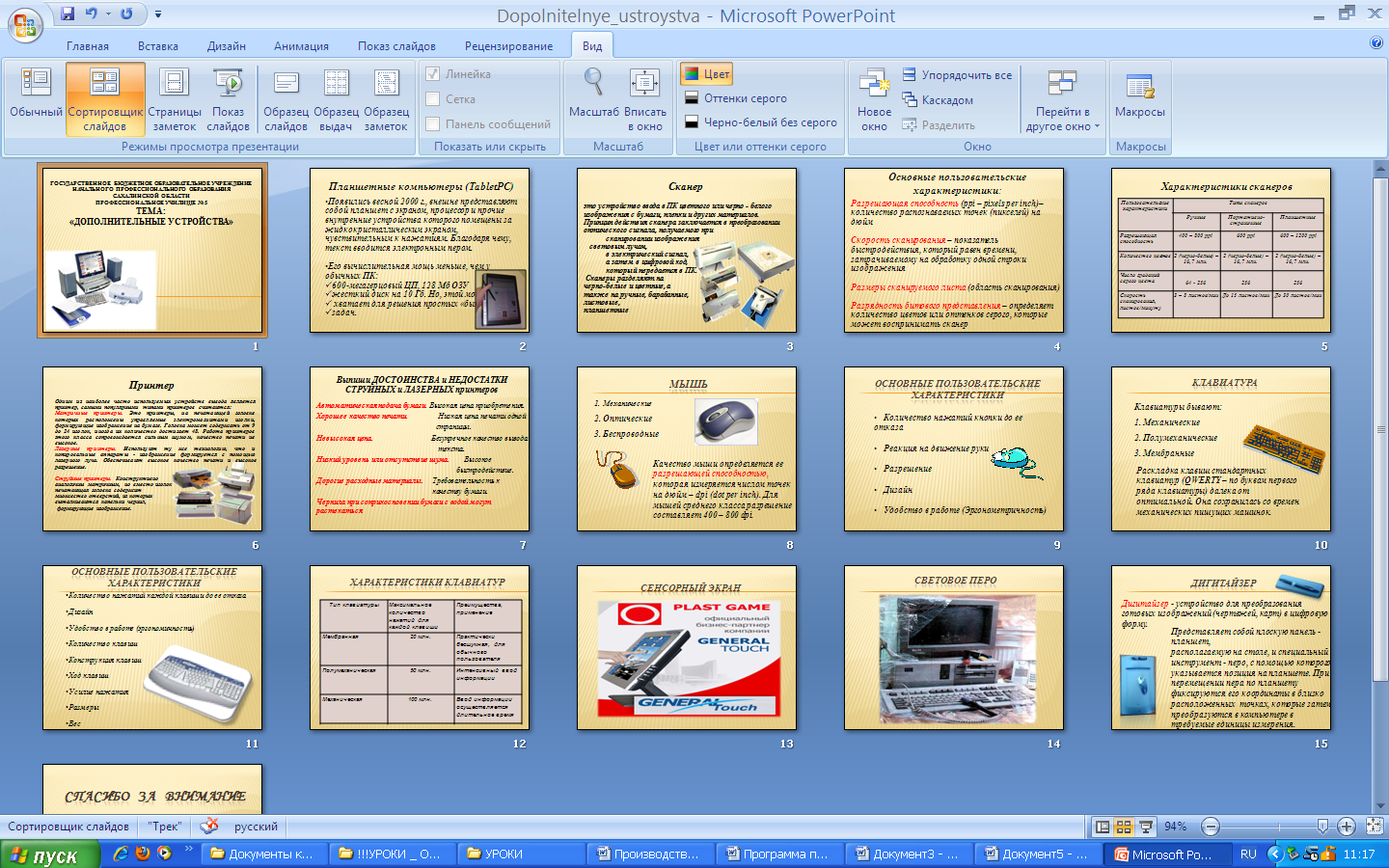Click zoom percentage 94%

click(1175, 827)
